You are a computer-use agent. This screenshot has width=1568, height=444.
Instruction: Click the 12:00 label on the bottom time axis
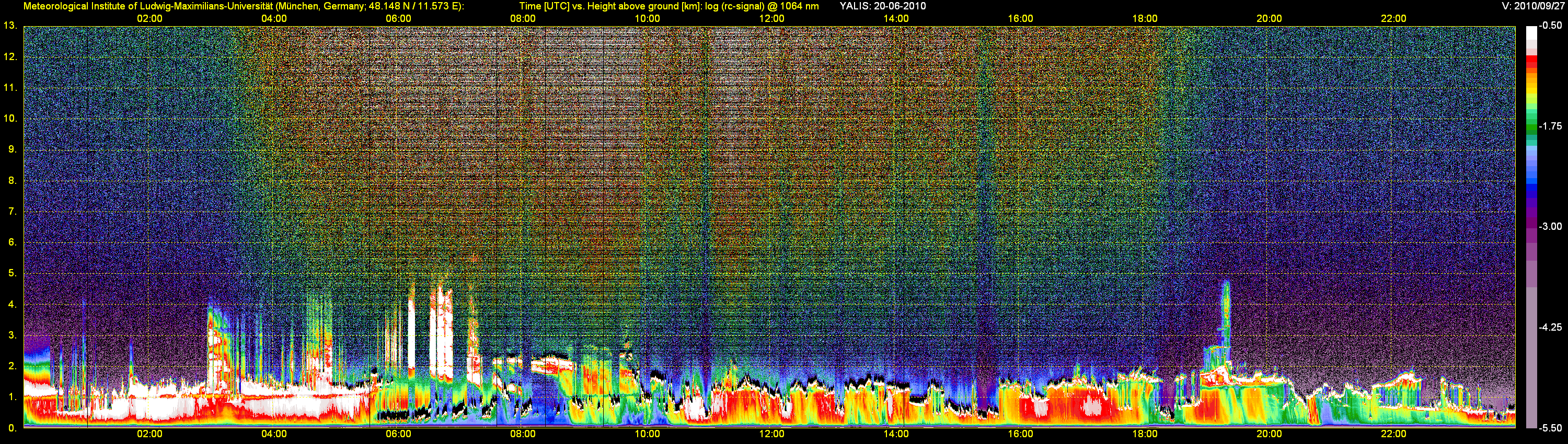coord(771,434)
